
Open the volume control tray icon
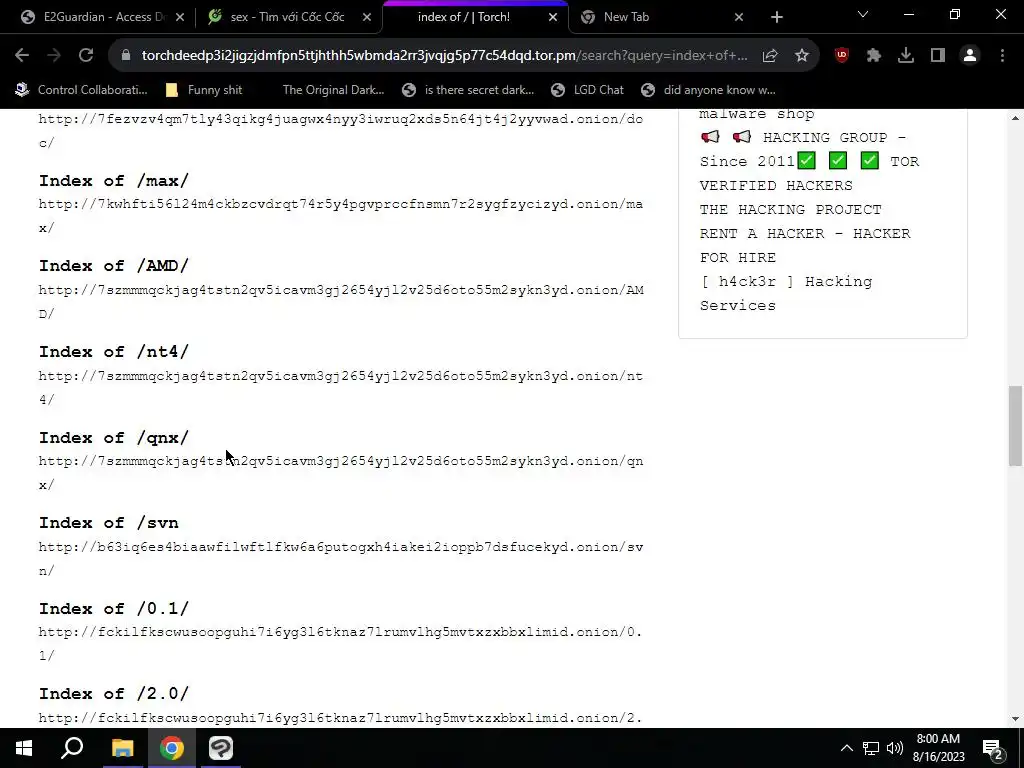coord(895,748)
